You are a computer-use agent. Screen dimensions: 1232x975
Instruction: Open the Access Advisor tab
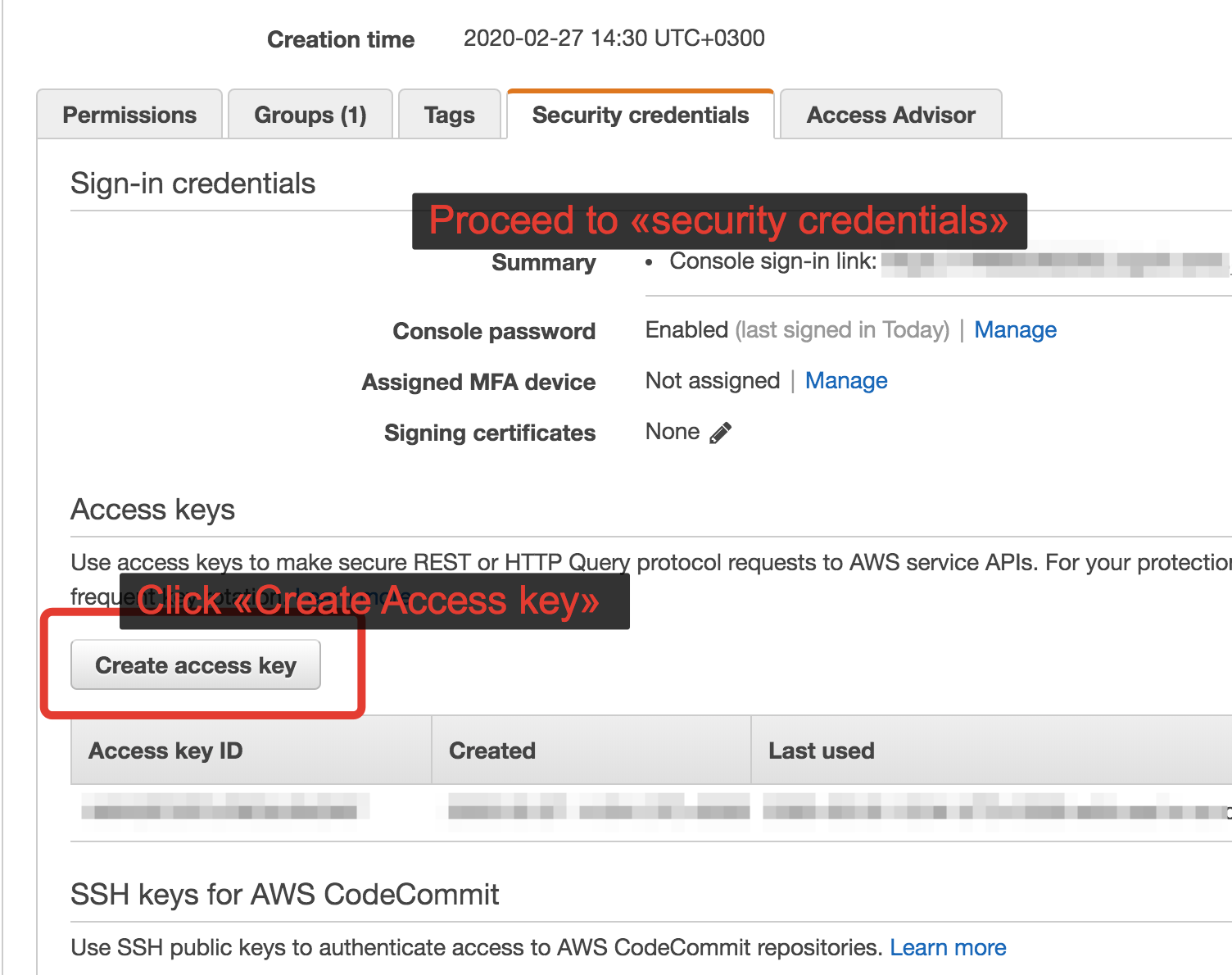[891, 115]
